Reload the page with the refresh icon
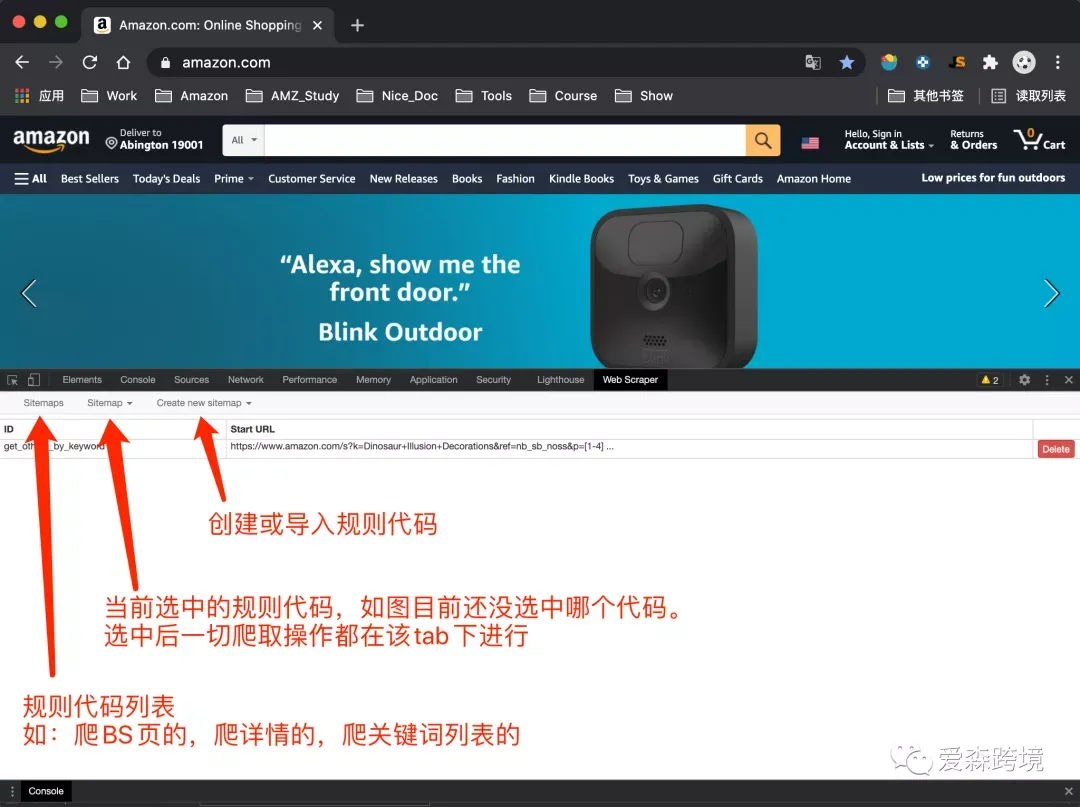This screenshot has height=807, width=1080. click(90, 63)
